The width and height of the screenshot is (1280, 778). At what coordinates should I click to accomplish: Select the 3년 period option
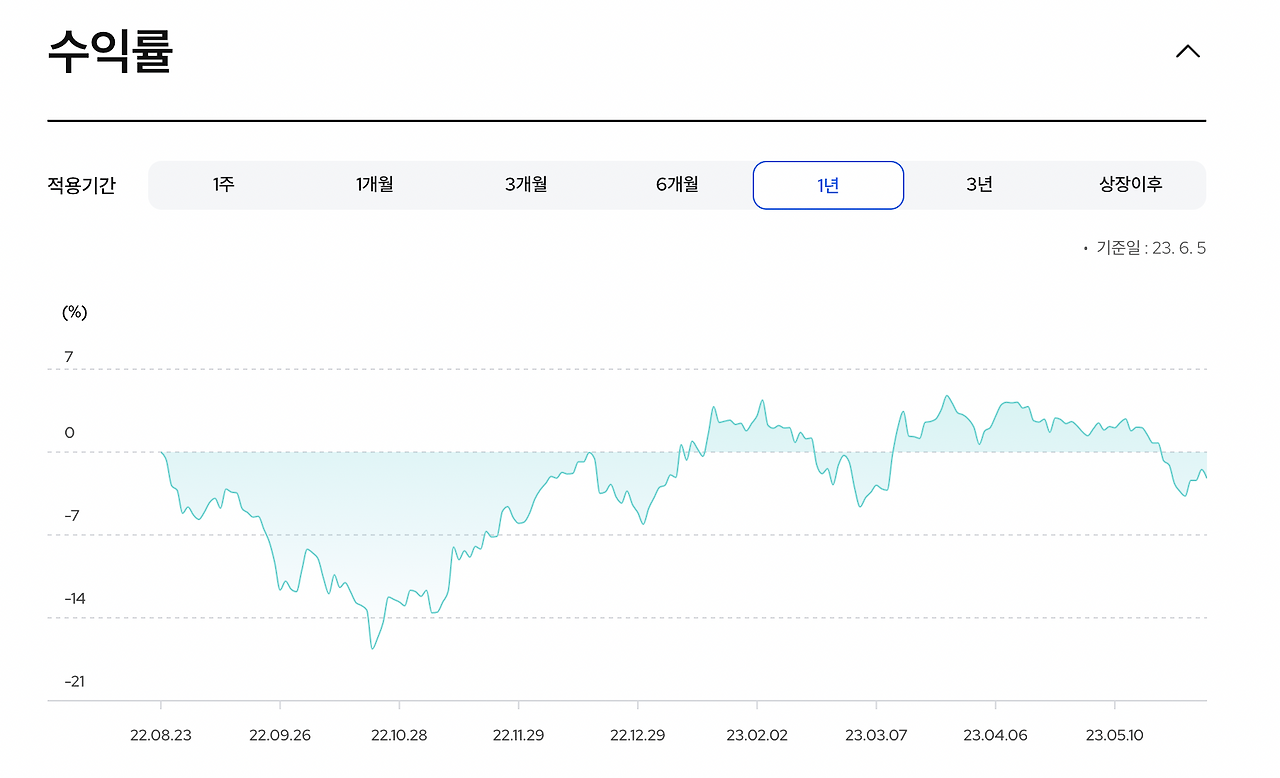[x=979, y=184]
